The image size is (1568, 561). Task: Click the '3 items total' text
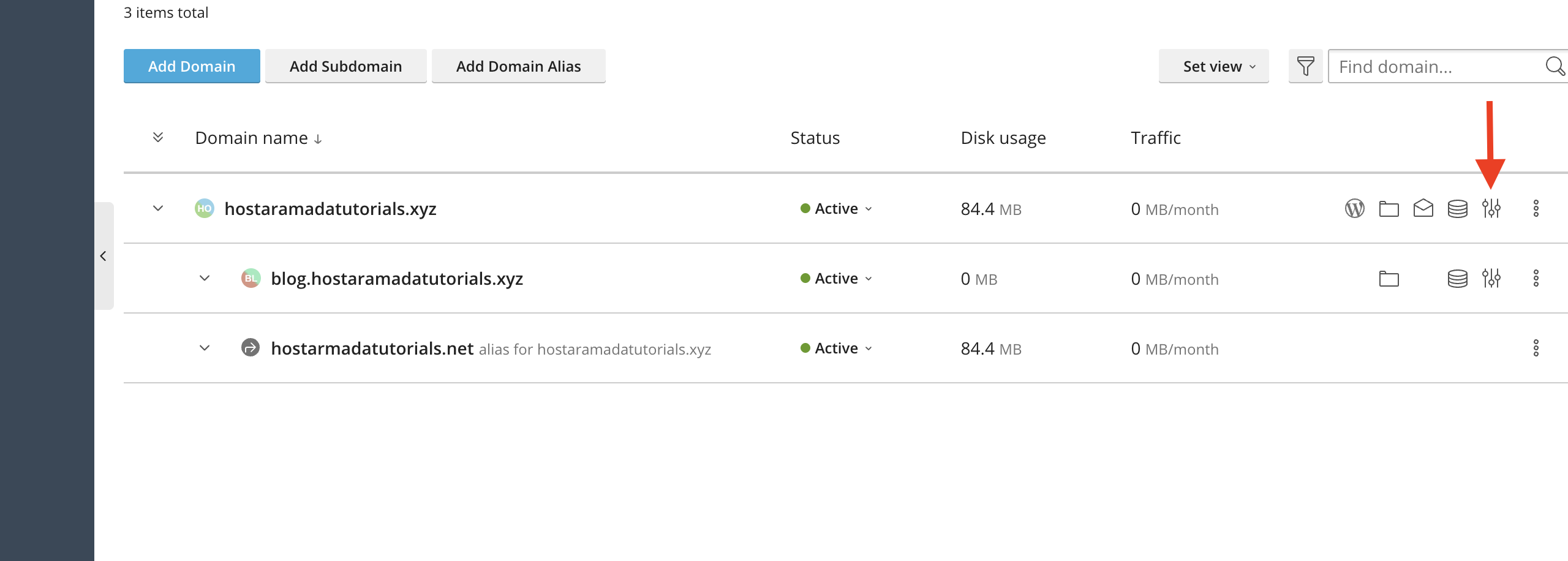point(166,12)
